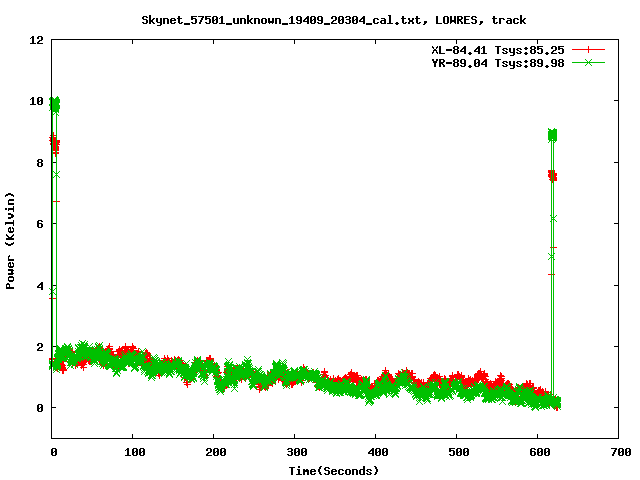
Task: Click the y-axis tick label '4'
Action: [40, 286]
